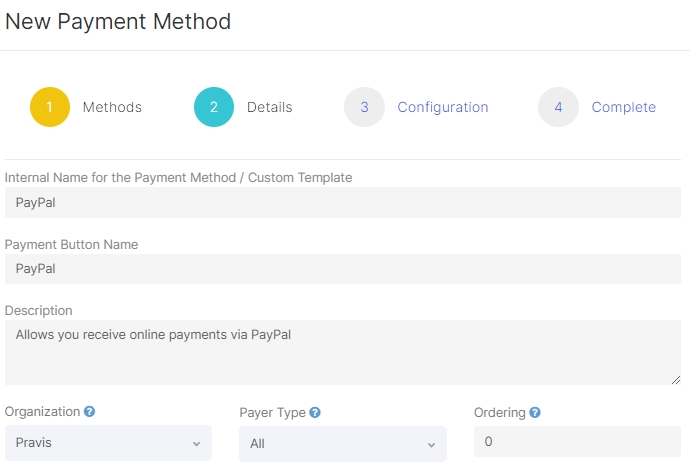Click inside the Description text area

[x=343, y=353]
